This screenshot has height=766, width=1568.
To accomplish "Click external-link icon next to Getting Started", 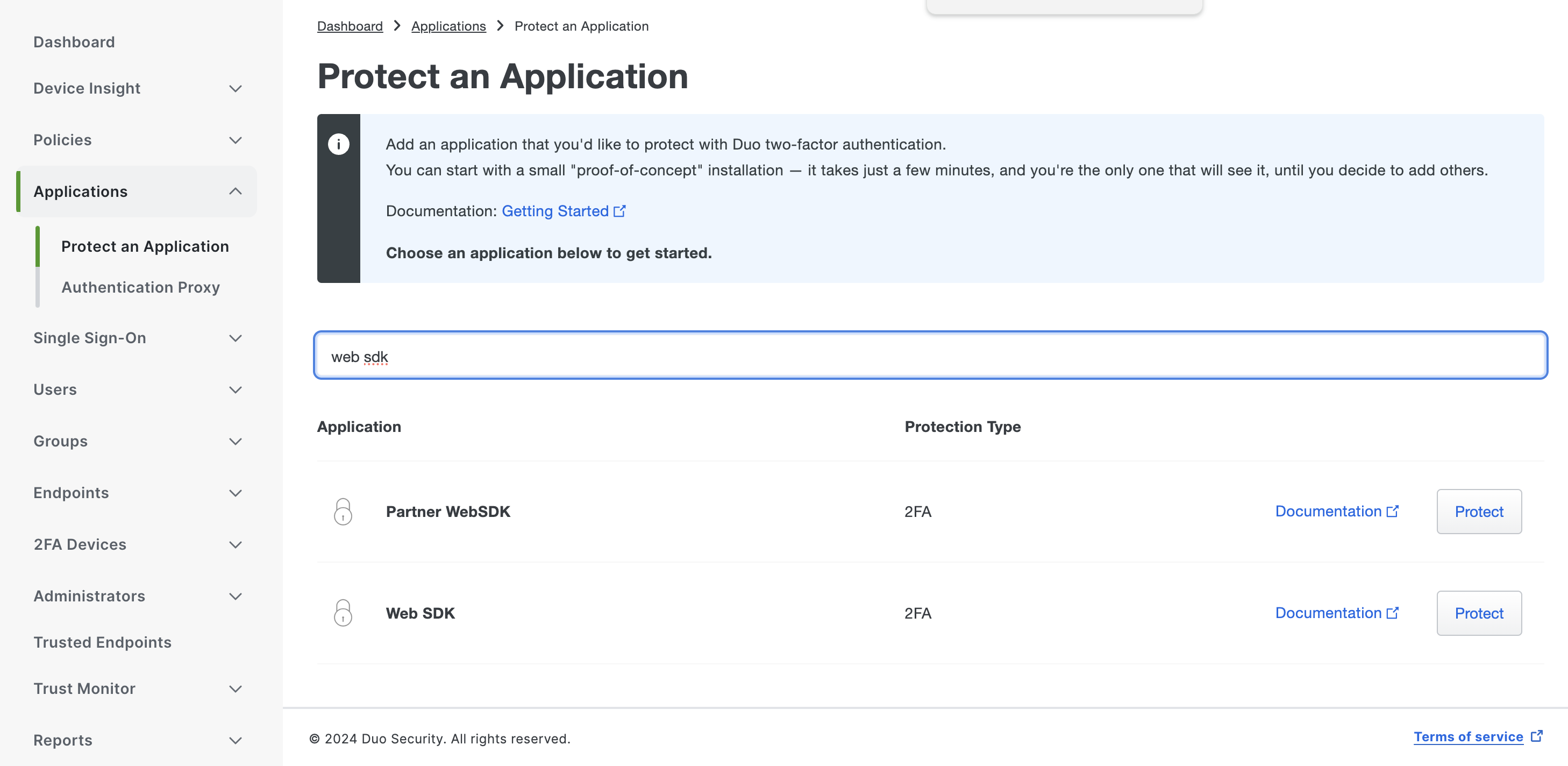I will coord(619,211).
